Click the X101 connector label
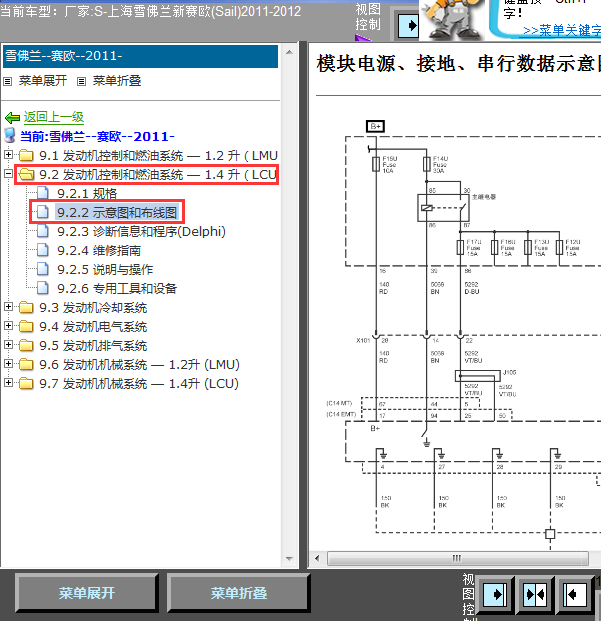 (363, 340)
